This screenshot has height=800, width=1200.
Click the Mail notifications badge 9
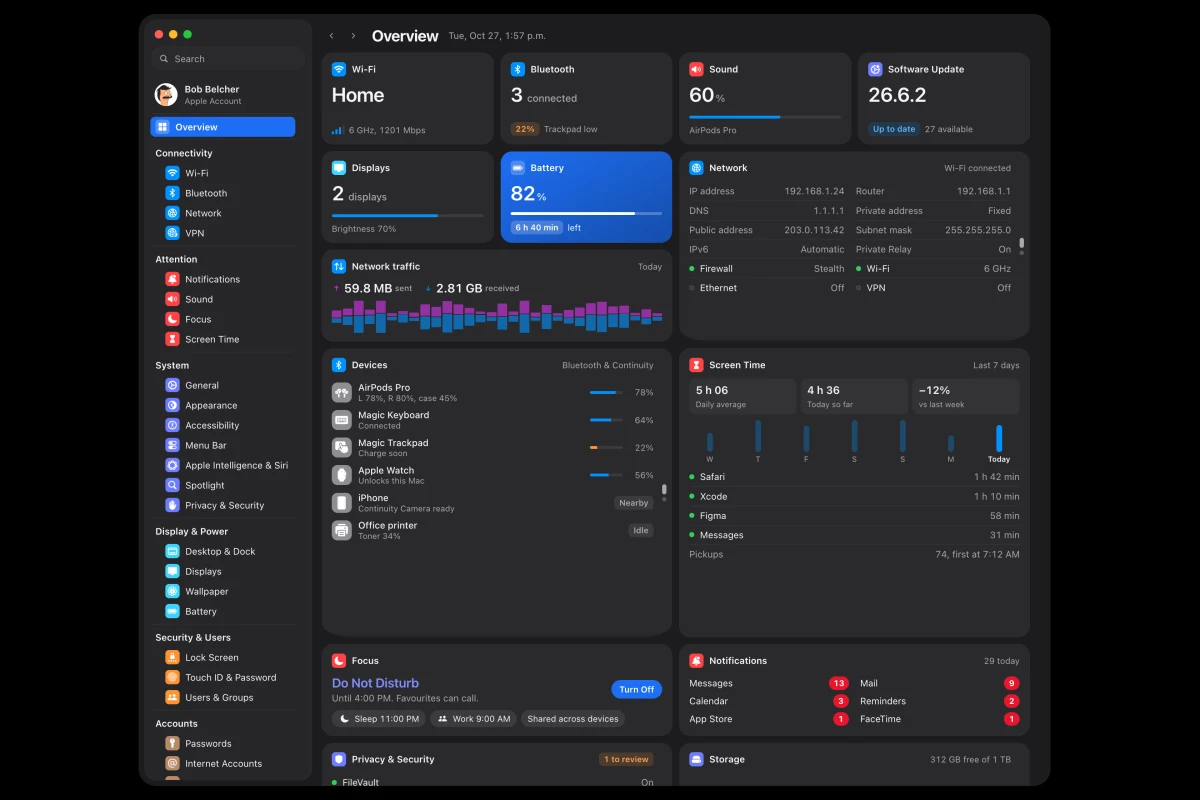tap(1012, 683)
